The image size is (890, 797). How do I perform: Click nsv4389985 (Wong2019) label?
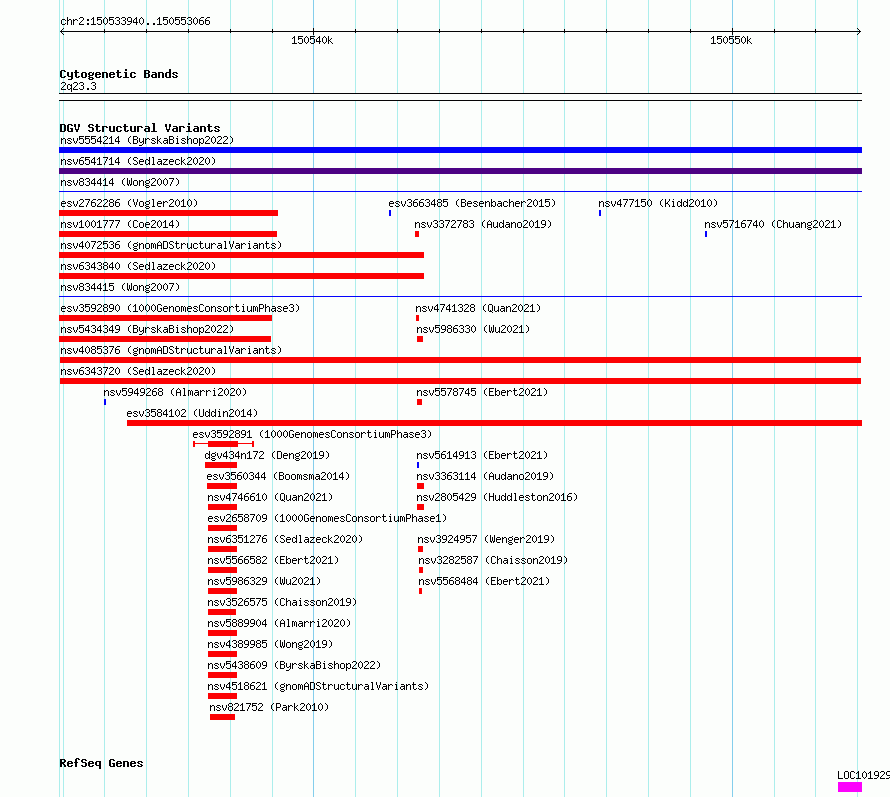[x=270, y=644]
